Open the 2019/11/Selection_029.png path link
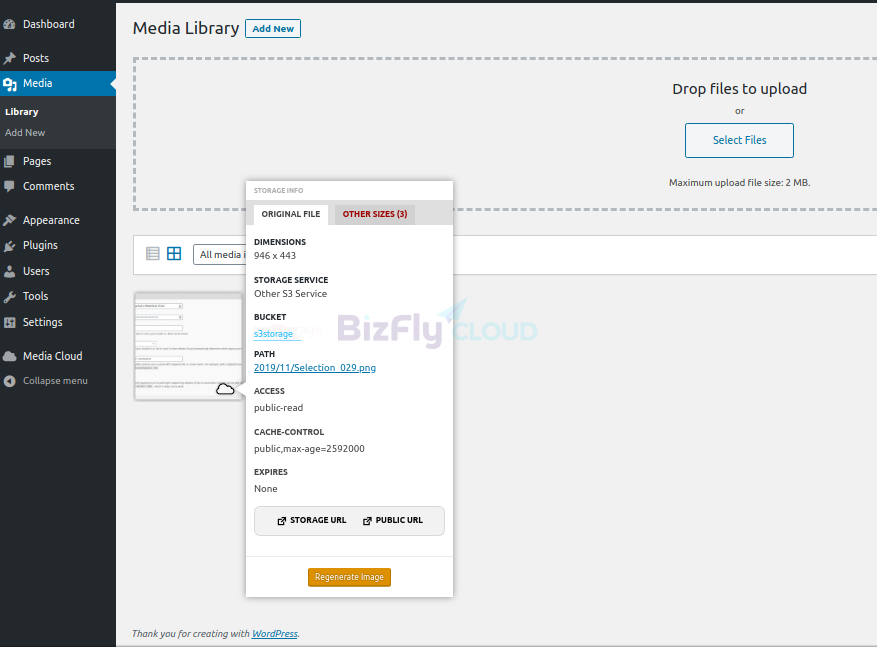The width and height of the screenshot is (877, 647). click(x=315, y=368)
